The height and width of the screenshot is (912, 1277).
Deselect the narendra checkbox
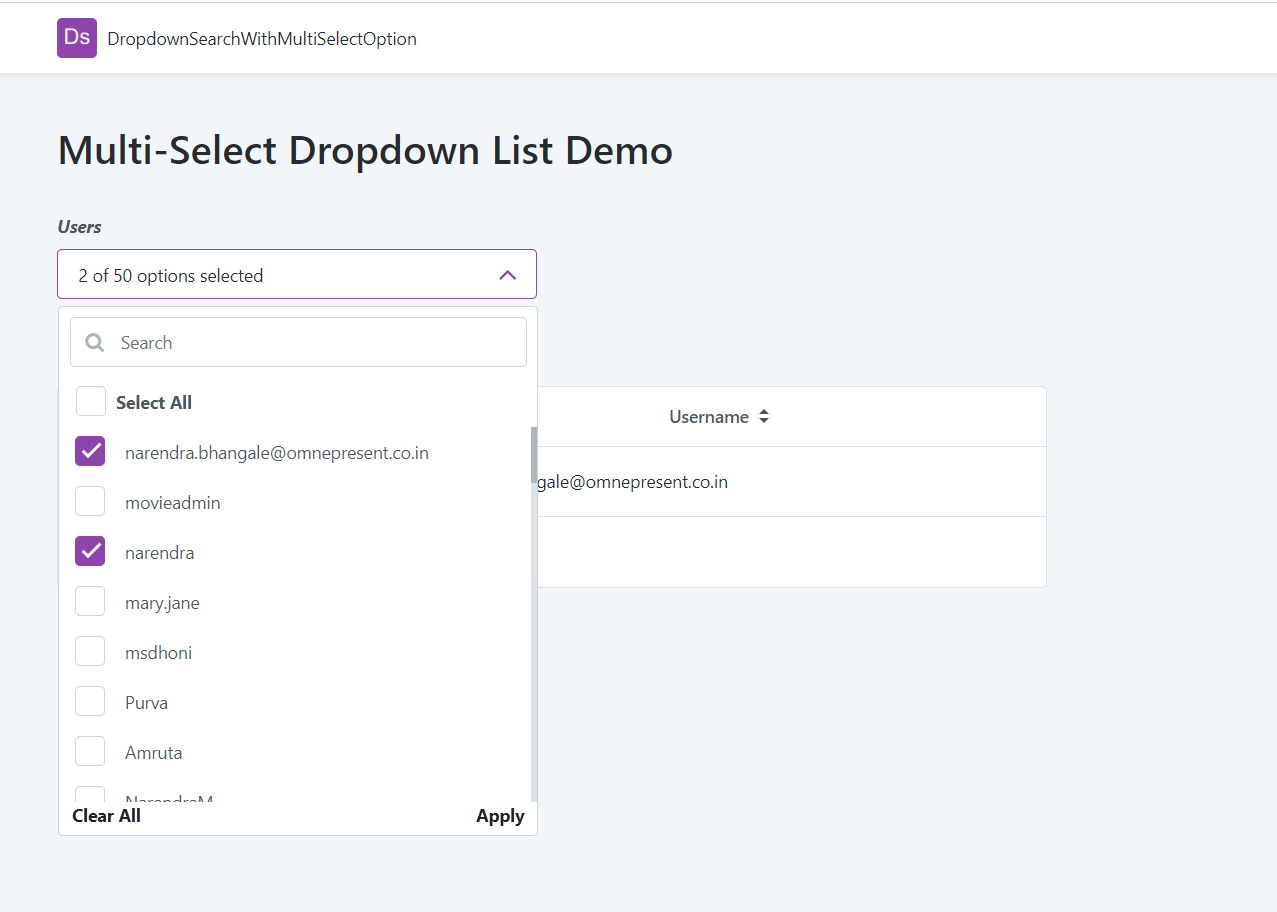point(90,552)
